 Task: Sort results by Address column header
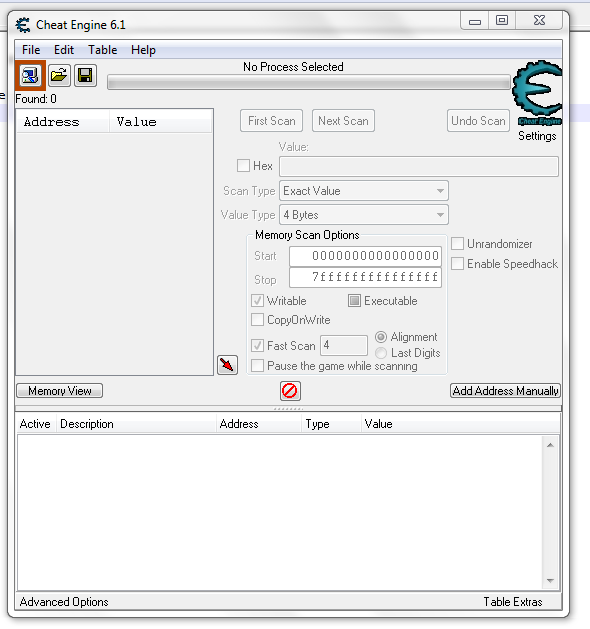tap(63, 122)
